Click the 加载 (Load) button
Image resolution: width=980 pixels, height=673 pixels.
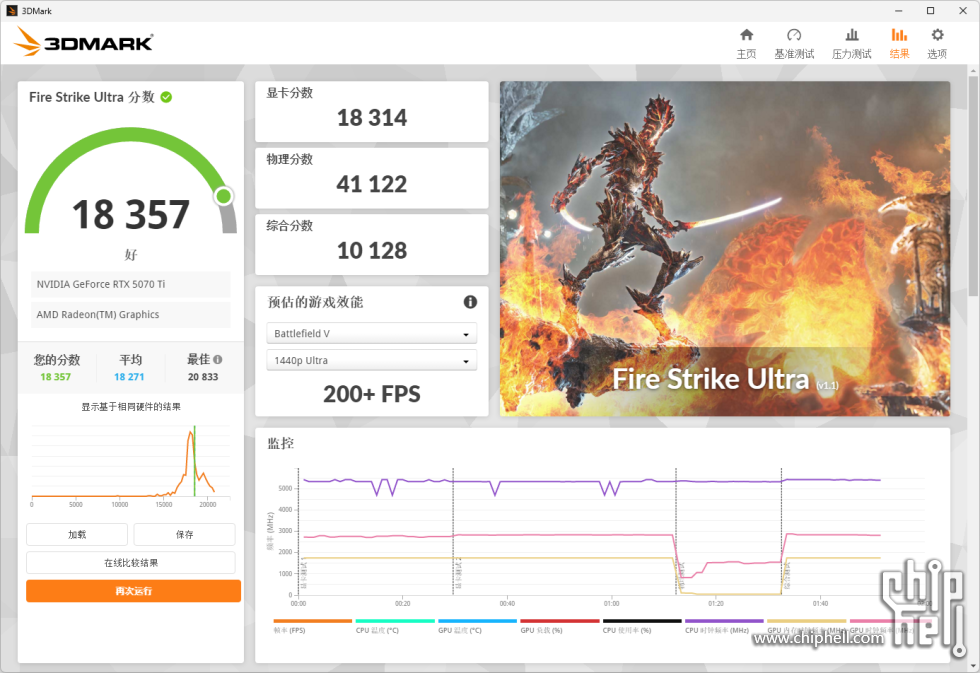coord(76,534)
